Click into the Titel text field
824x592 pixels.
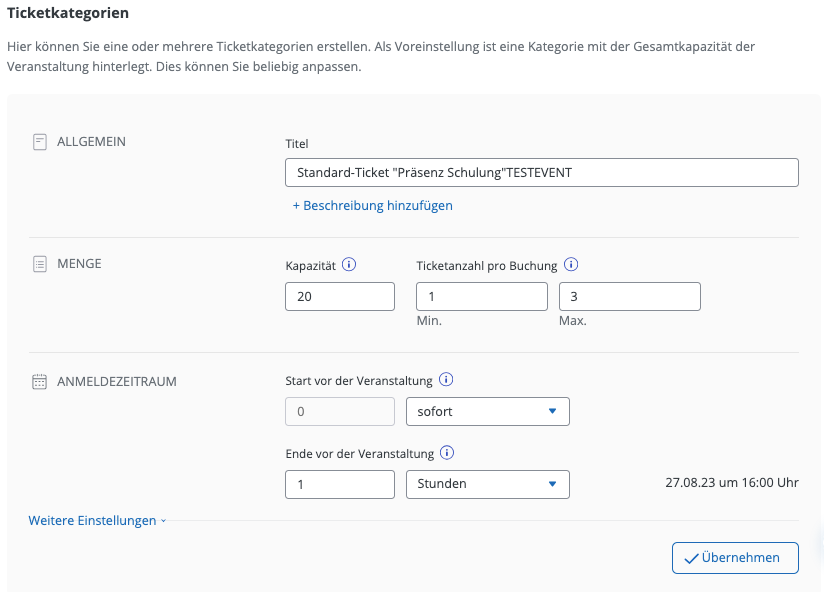(x=541, y=172)
